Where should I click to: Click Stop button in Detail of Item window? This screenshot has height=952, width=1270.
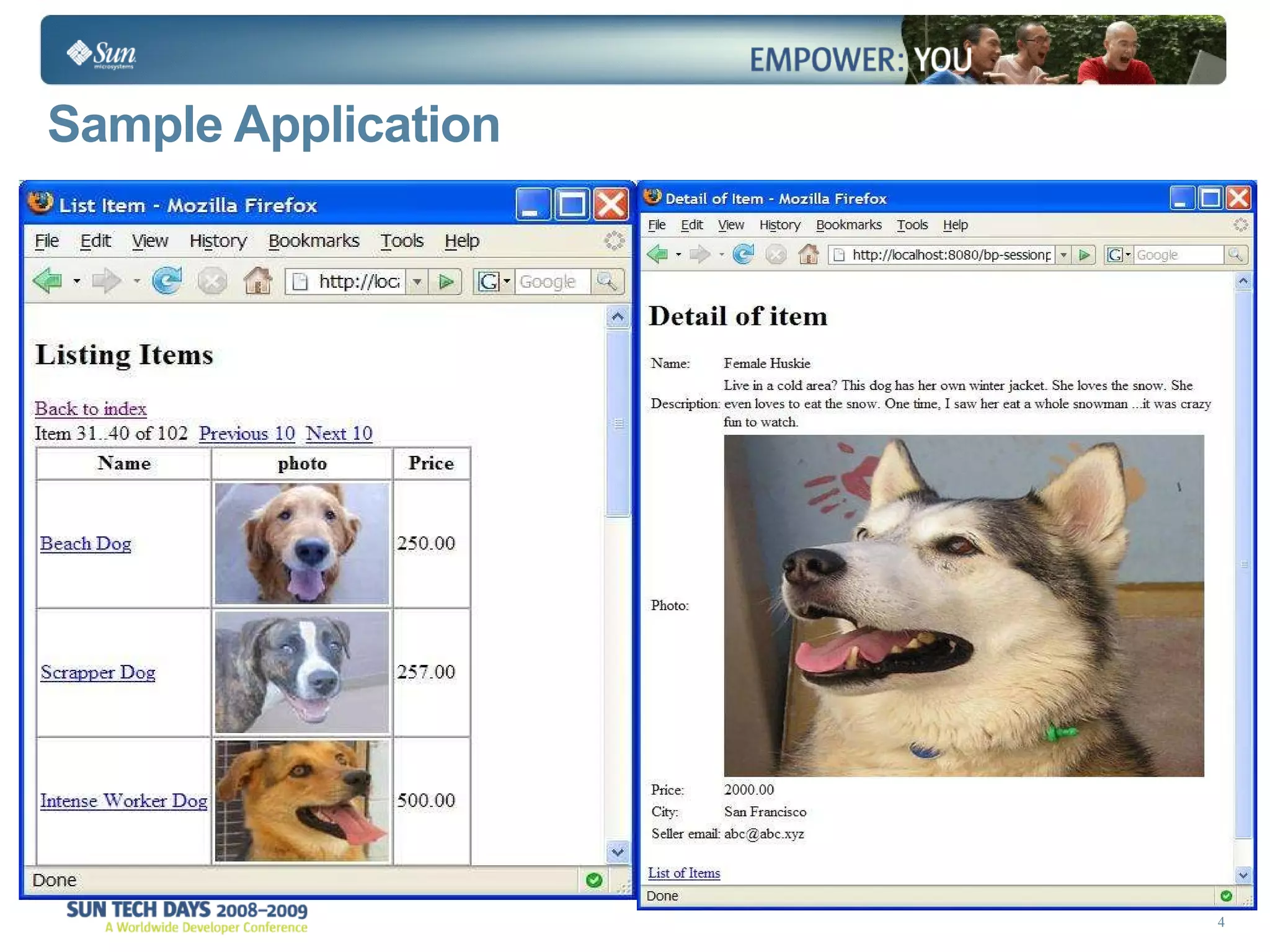776,254
